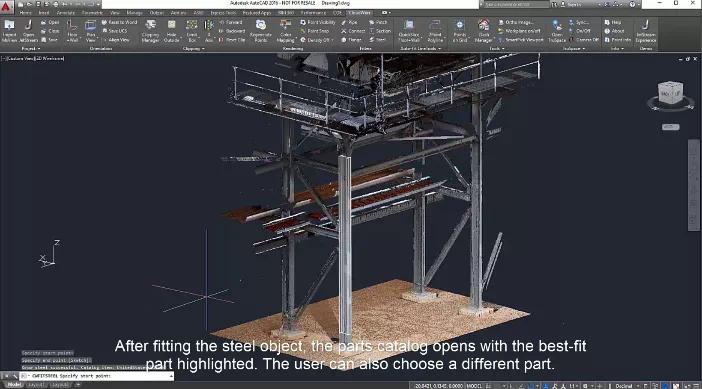Click the command line input field
702x389 pixels.
(96, 376)
